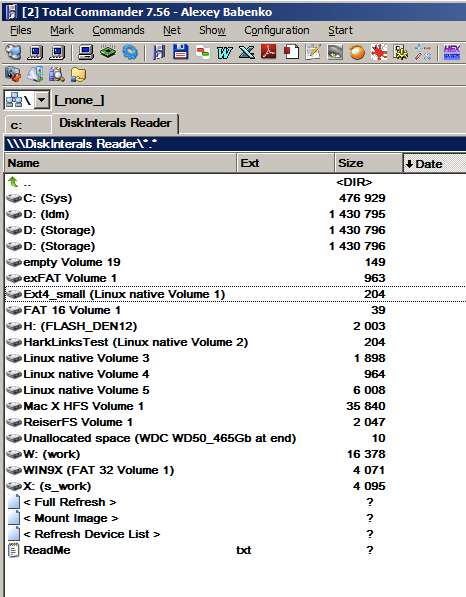Click the yellow folder toolbar icon
This screenshot has width=466, height=597.
coord(78,74)
